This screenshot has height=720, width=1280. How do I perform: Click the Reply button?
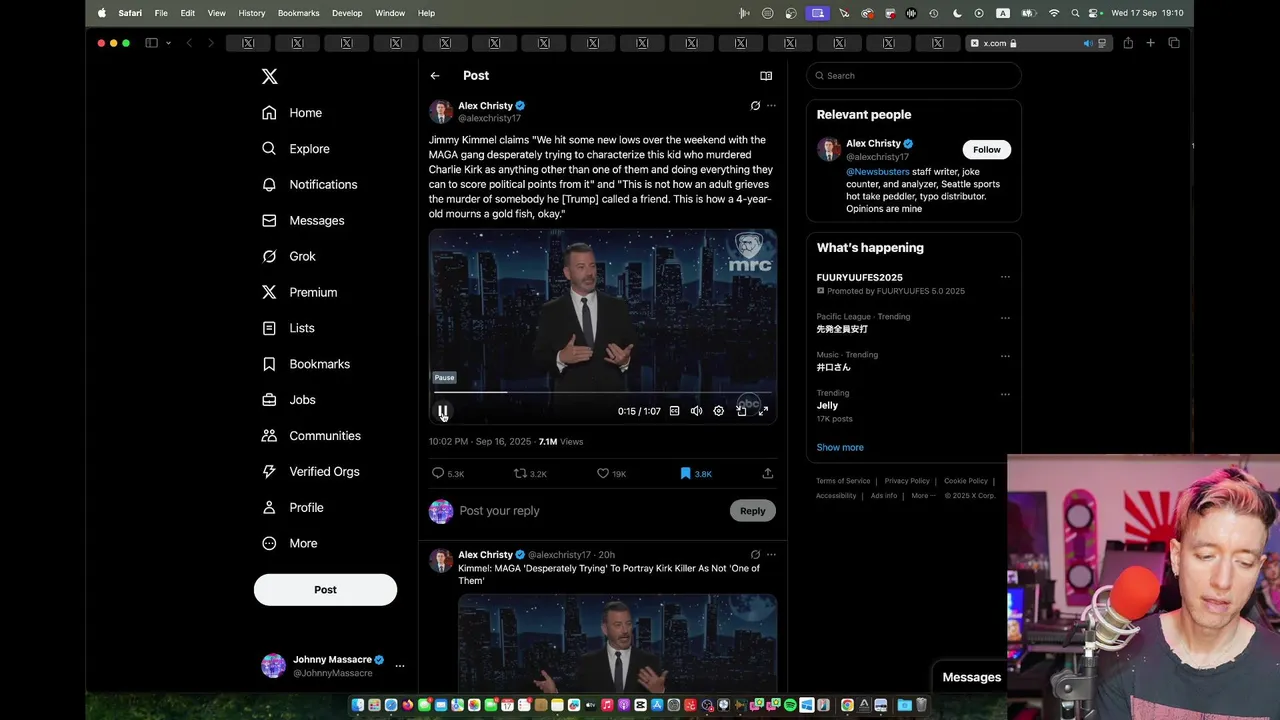point(753,511)
